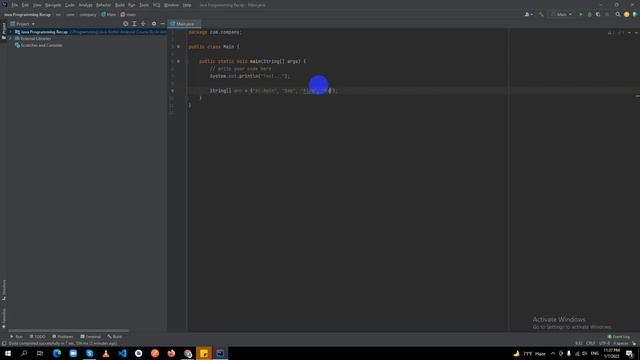Hide the Project panel with minus icon
The width and height of the screenshot is (640, 360).
pos(162,24)
